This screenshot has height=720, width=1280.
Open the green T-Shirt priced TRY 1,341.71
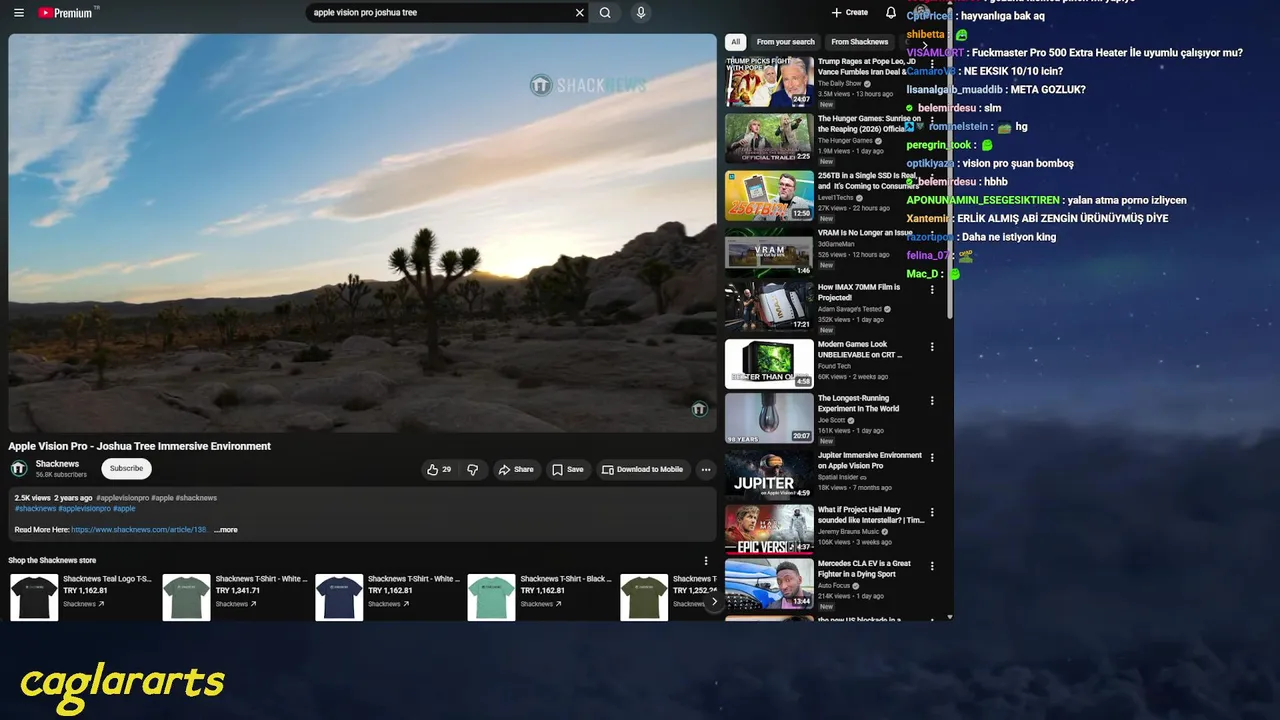(x=234, y=597)
